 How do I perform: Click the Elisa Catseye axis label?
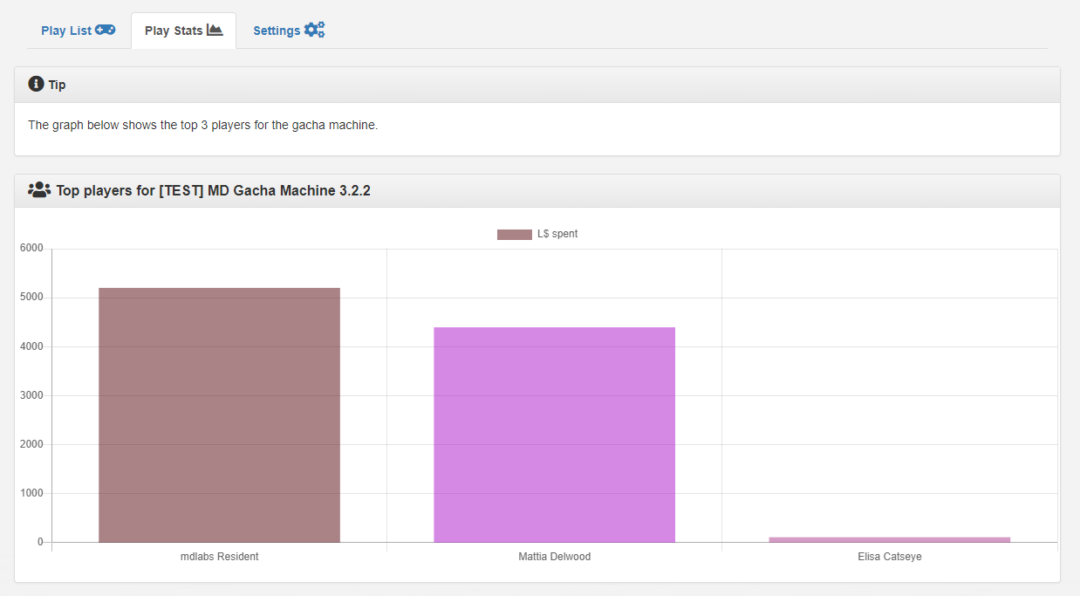[x=889, y=557]
